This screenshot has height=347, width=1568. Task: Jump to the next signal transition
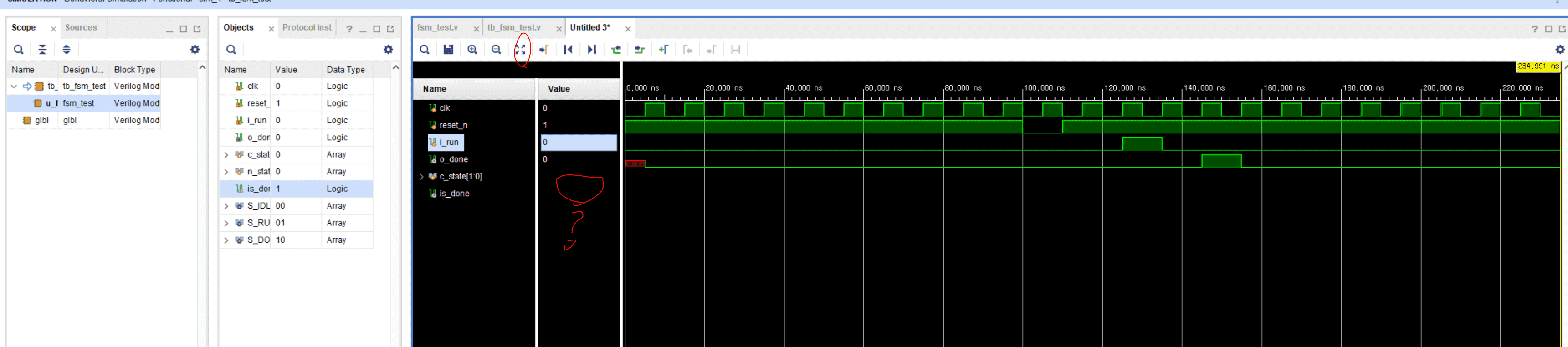640,49
